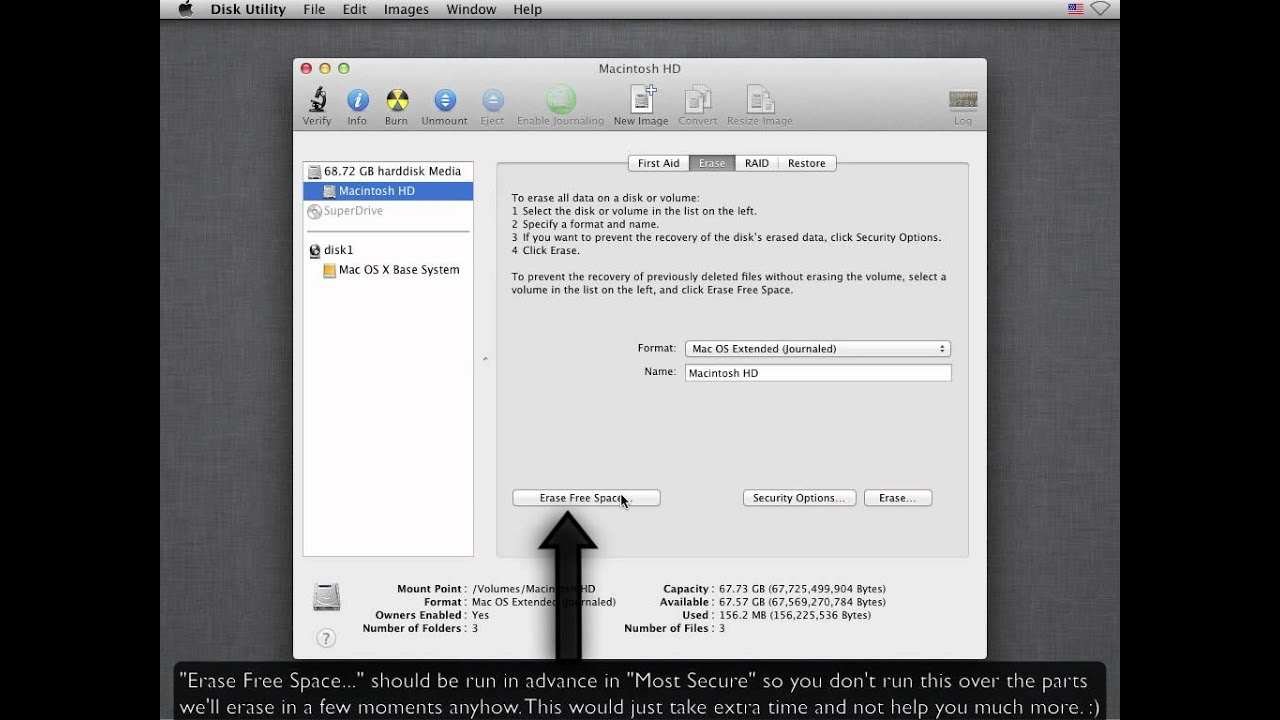
Task: Click the US flag input menu icon
Action: click(x=1076, y=9)
